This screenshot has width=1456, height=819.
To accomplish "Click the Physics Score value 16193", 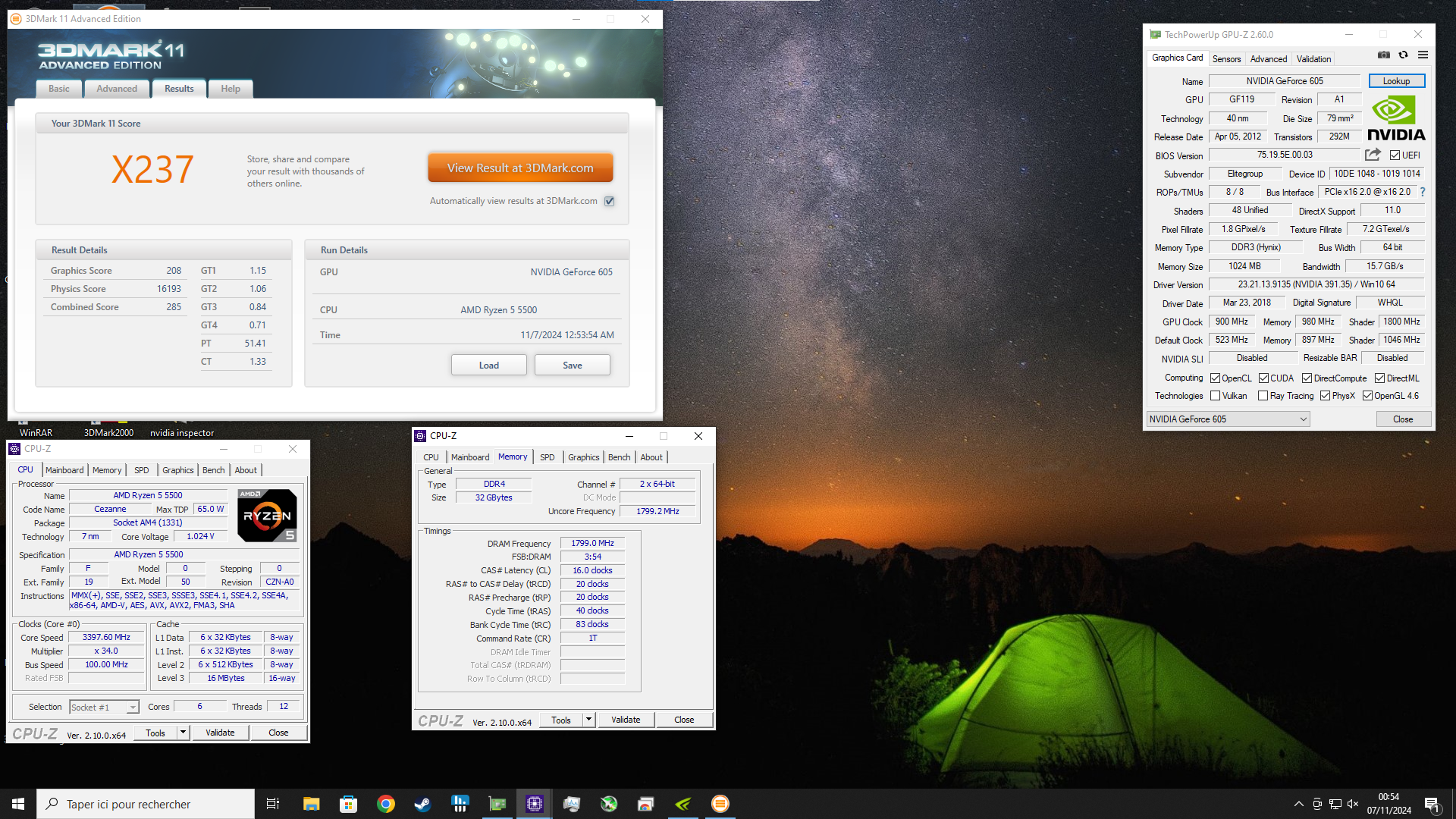I will 169,289.
